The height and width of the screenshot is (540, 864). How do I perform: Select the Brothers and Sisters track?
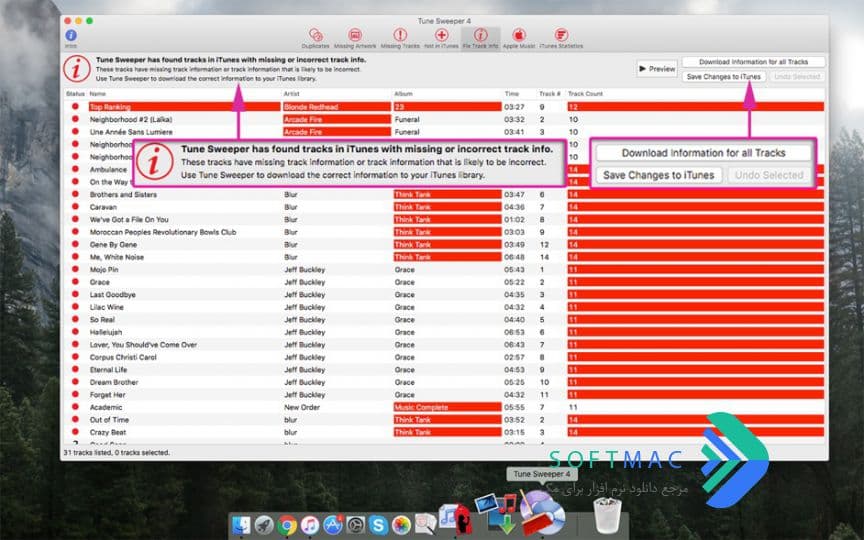click(x=123, y=195)
